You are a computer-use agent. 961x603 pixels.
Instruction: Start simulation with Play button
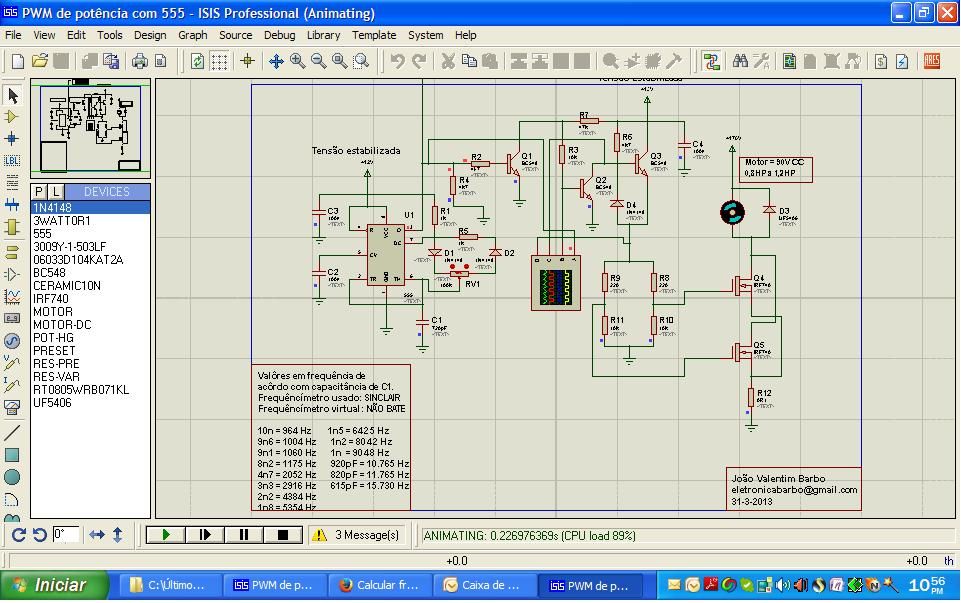[165, 535]
